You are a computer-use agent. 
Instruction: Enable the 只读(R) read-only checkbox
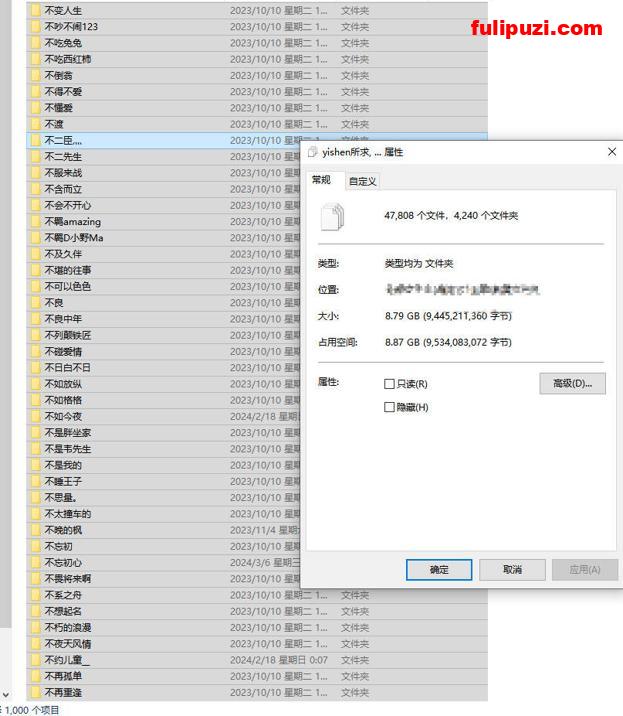(x=389, y=384)
